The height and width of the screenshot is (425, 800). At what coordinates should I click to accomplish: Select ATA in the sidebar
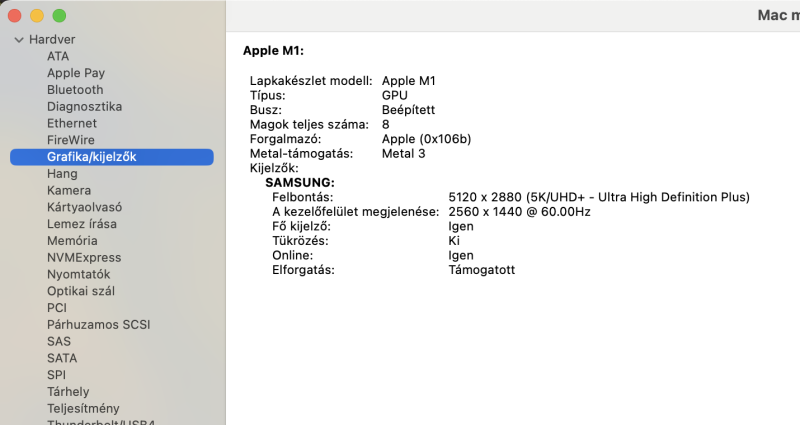(58, 56)
